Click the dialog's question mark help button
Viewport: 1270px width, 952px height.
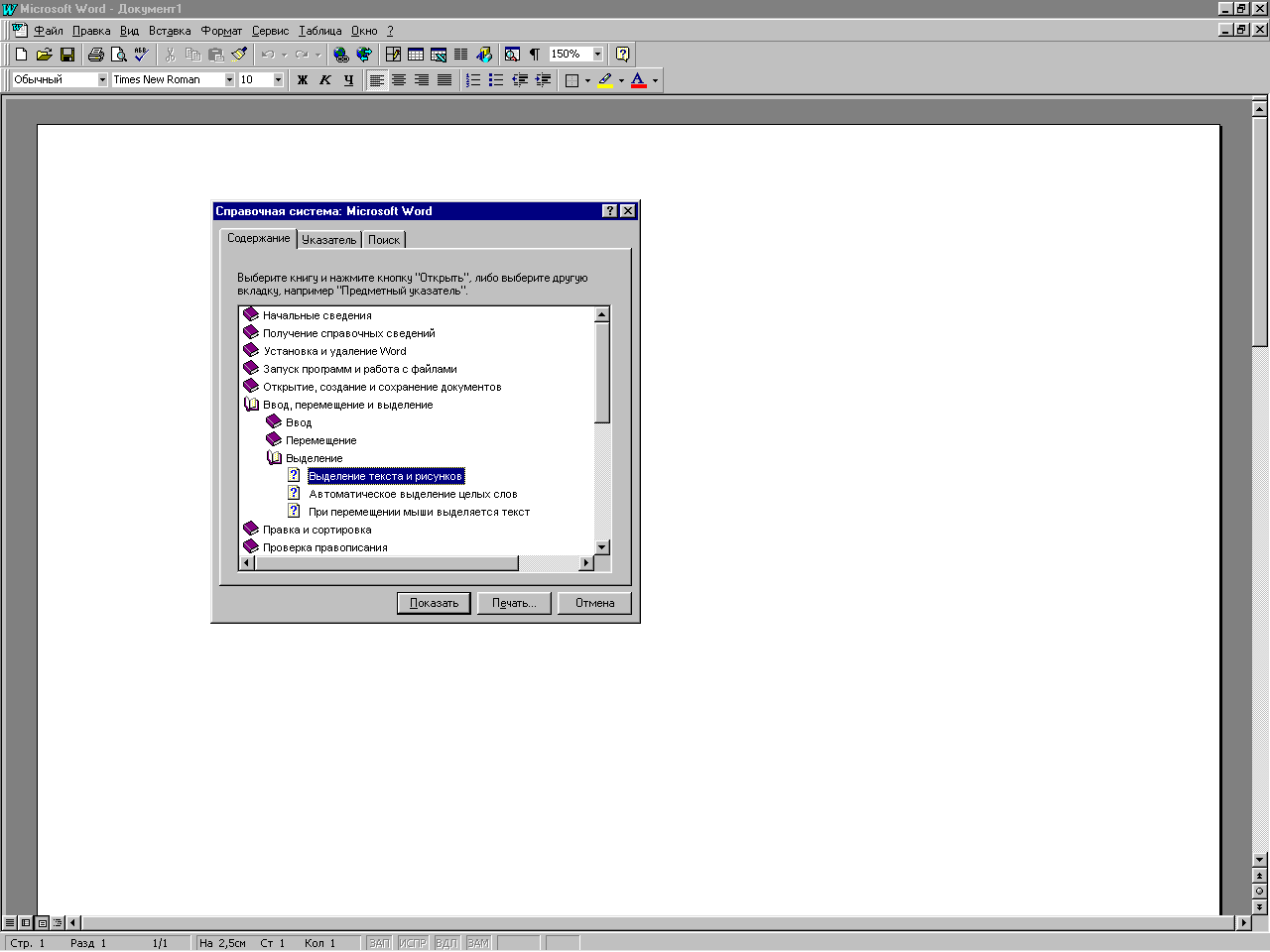pos(610,211)
